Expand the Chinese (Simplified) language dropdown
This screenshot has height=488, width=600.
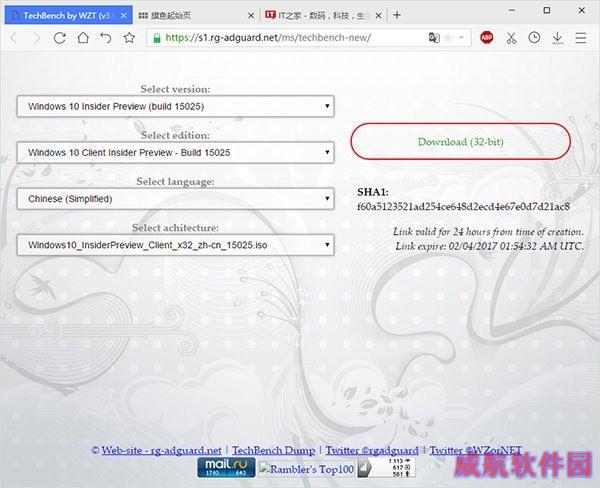tap(175, 199)
